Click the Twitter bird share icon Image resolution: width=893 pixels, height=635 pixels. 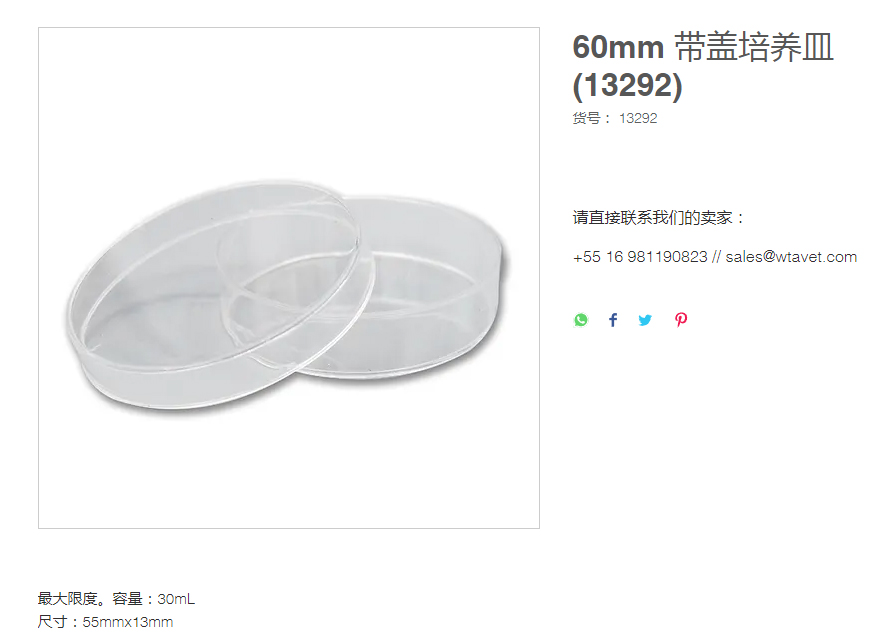pyautogui.click(x=645, y=320)
